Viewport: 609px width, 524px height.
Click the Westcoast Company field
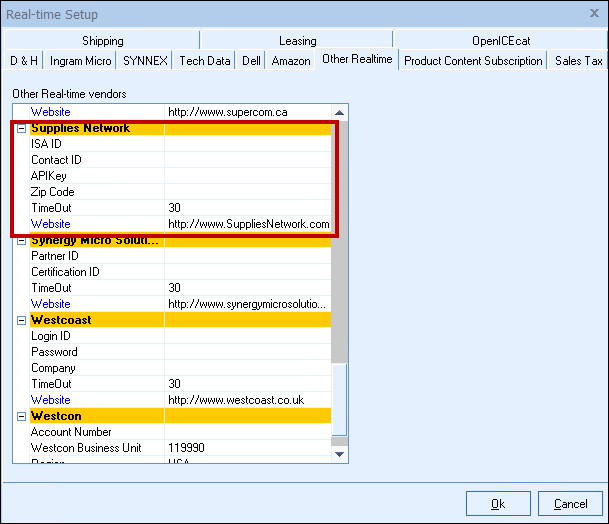point(248,368)
